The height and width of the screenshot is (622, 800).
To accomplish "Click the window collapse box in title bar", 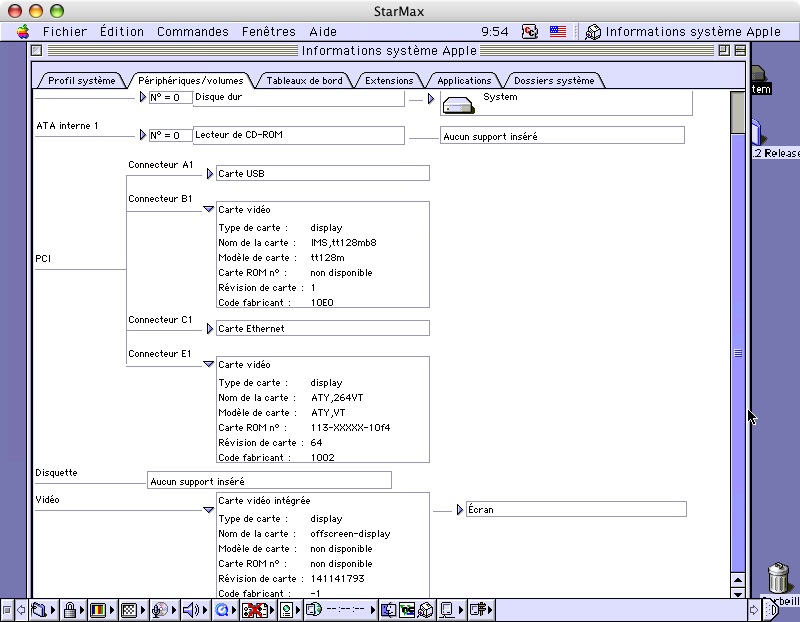I will click(x=740, y=51).
